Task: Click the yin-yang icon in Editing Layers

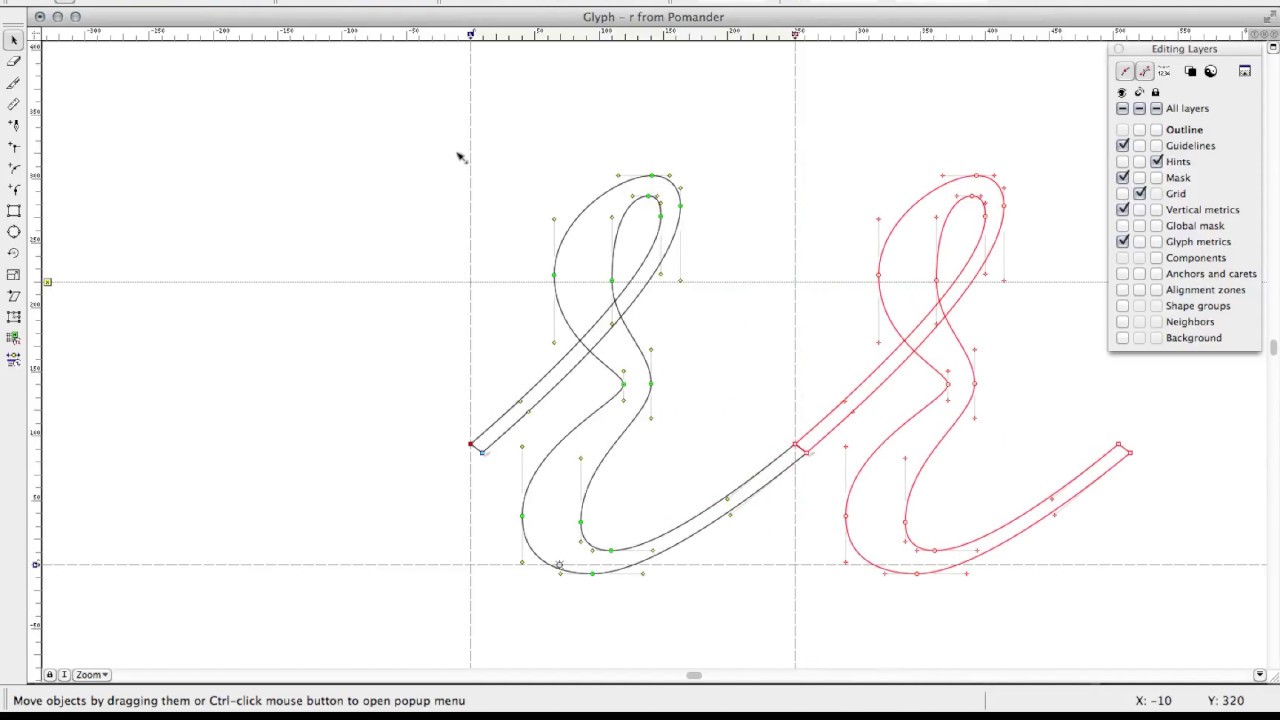Action: pyautogui.click(x=1210, y=71)
